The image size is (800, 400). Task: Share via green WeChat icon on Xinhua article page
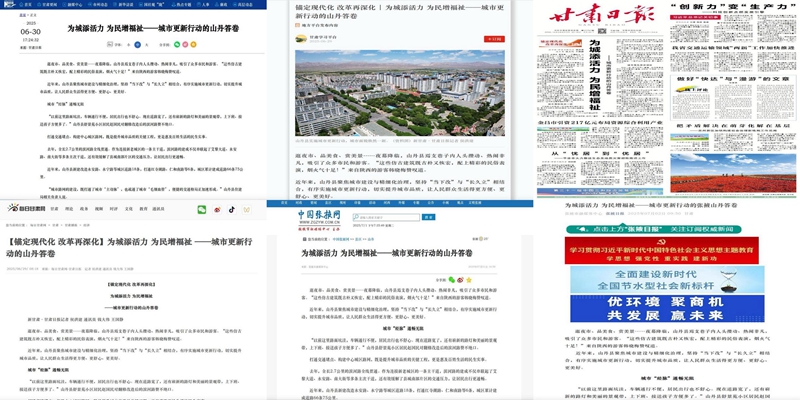click(177, 44)
